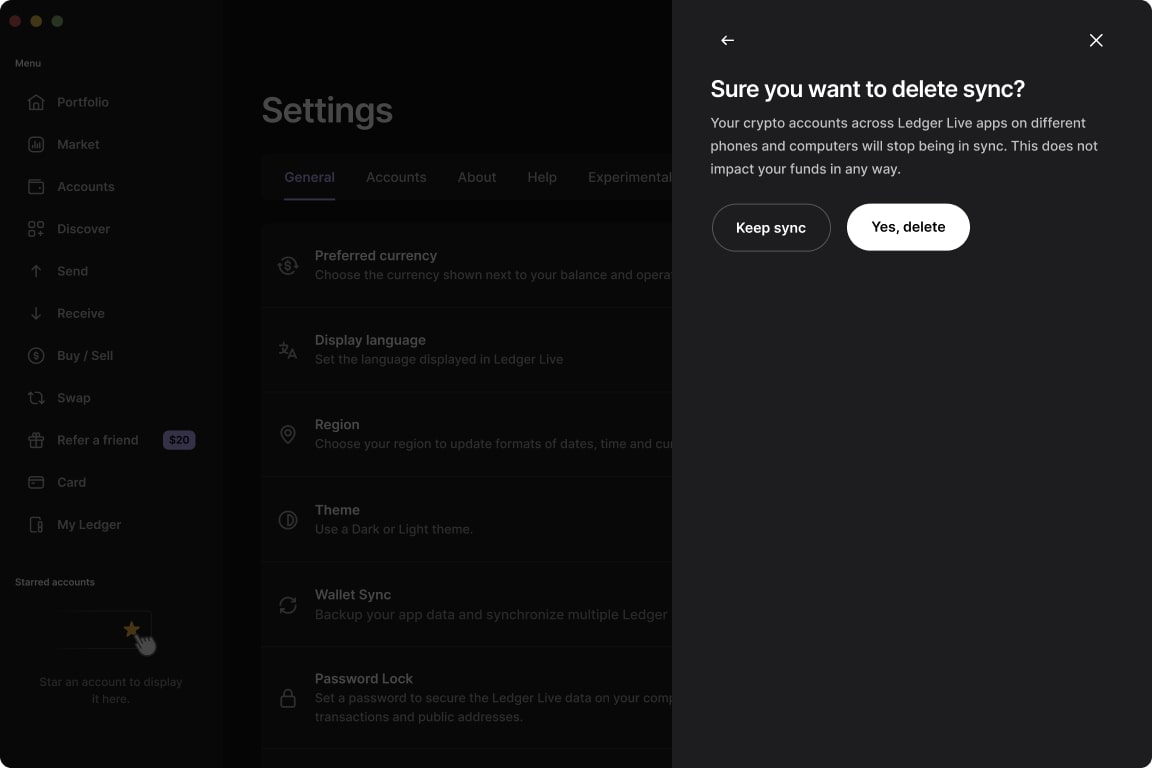Viewport: 1152px width, 768px height.
Task: Click the starred accounts star placeholder
Action: click(131, 629)
